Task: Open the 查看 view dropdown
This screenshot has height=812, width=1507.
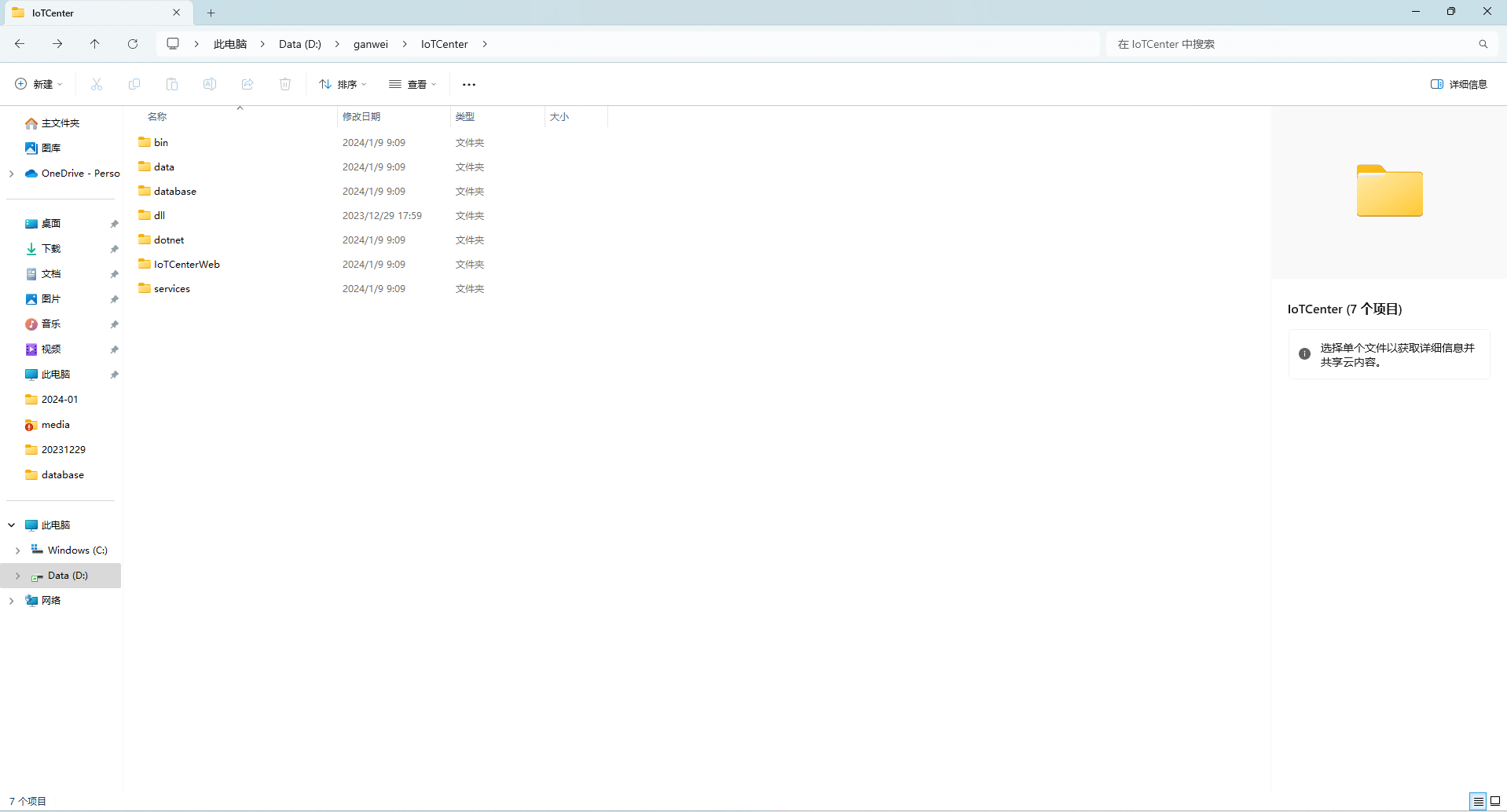Action: tap(412, 84)
